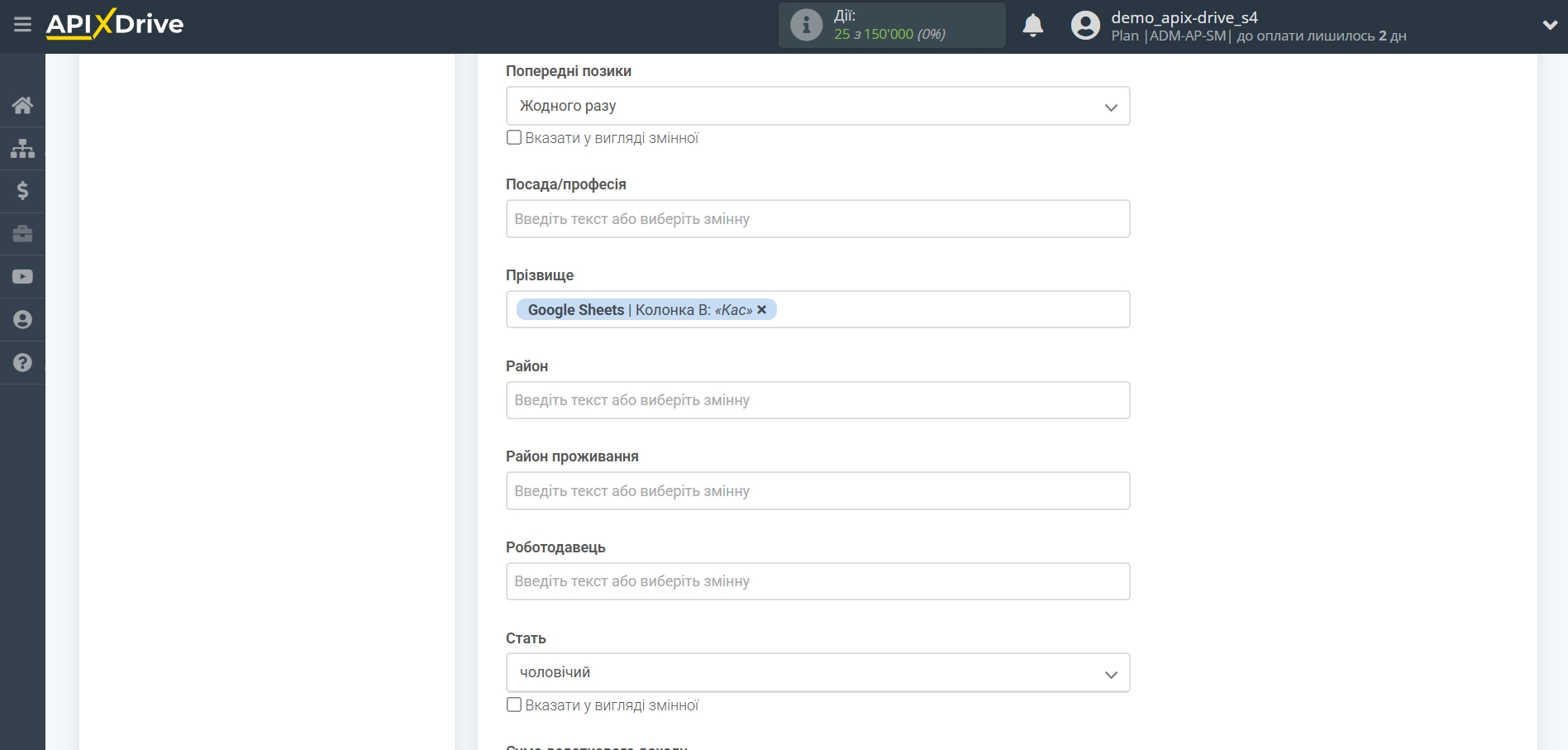Image resolution: width=1568 pixels, height=750 pixels.
Task: Open the YouTube video tutorials icon
Action: coord(22,277)
